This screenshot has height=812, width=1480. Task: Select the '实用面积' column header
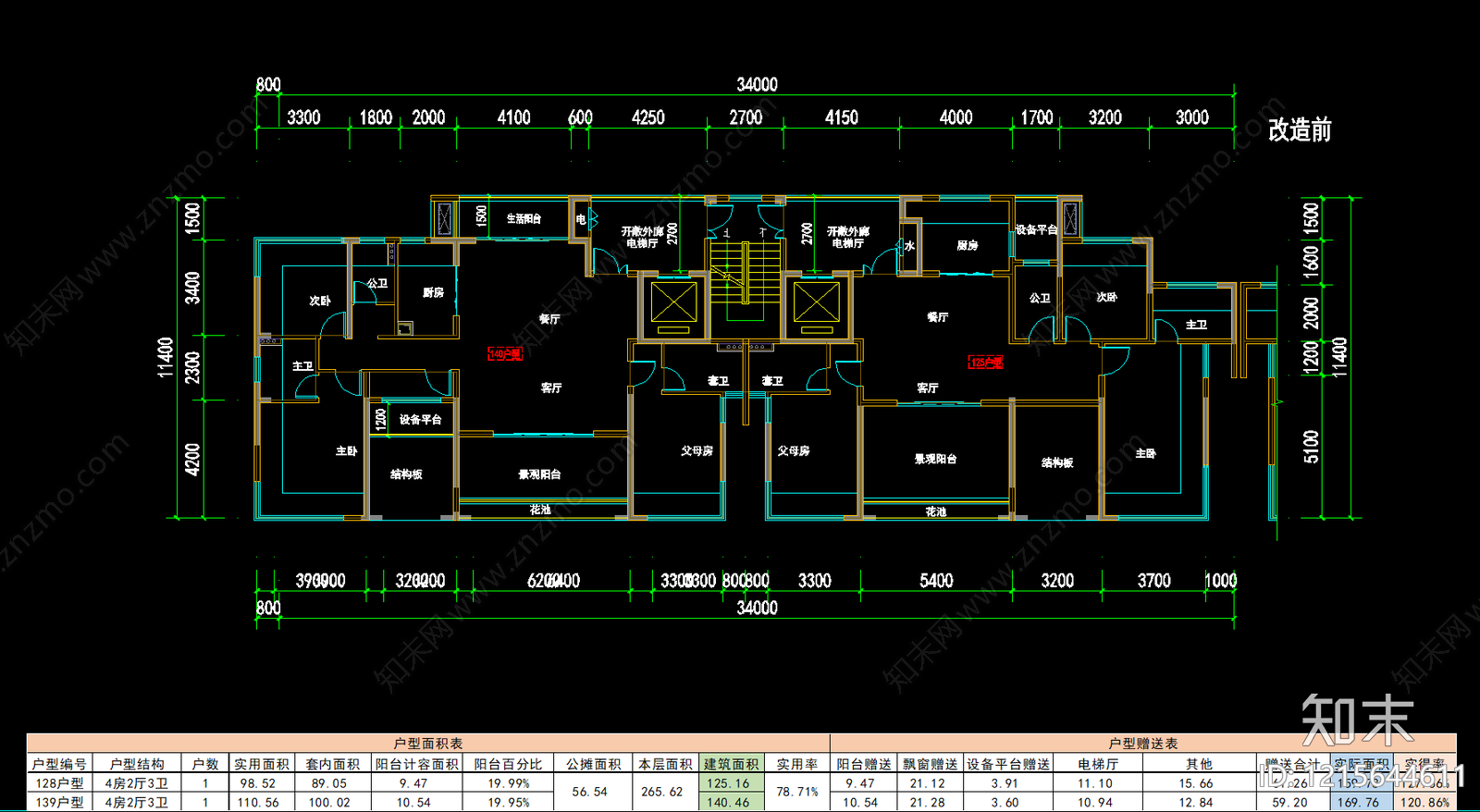262,764
